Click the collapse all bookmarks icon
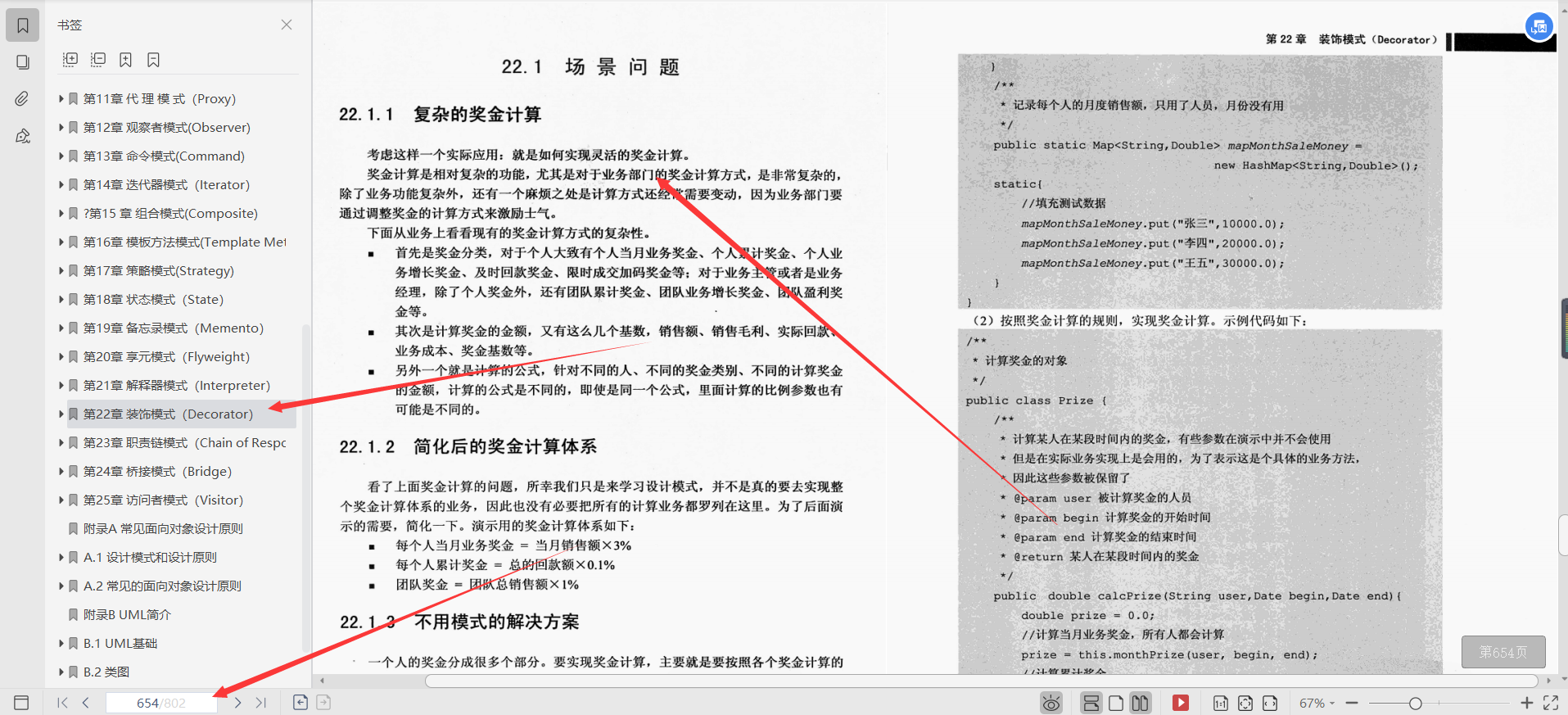Image resolution: width=1568 pixels, height=715 pixels. pyautogui.click(x=98, y=59)
